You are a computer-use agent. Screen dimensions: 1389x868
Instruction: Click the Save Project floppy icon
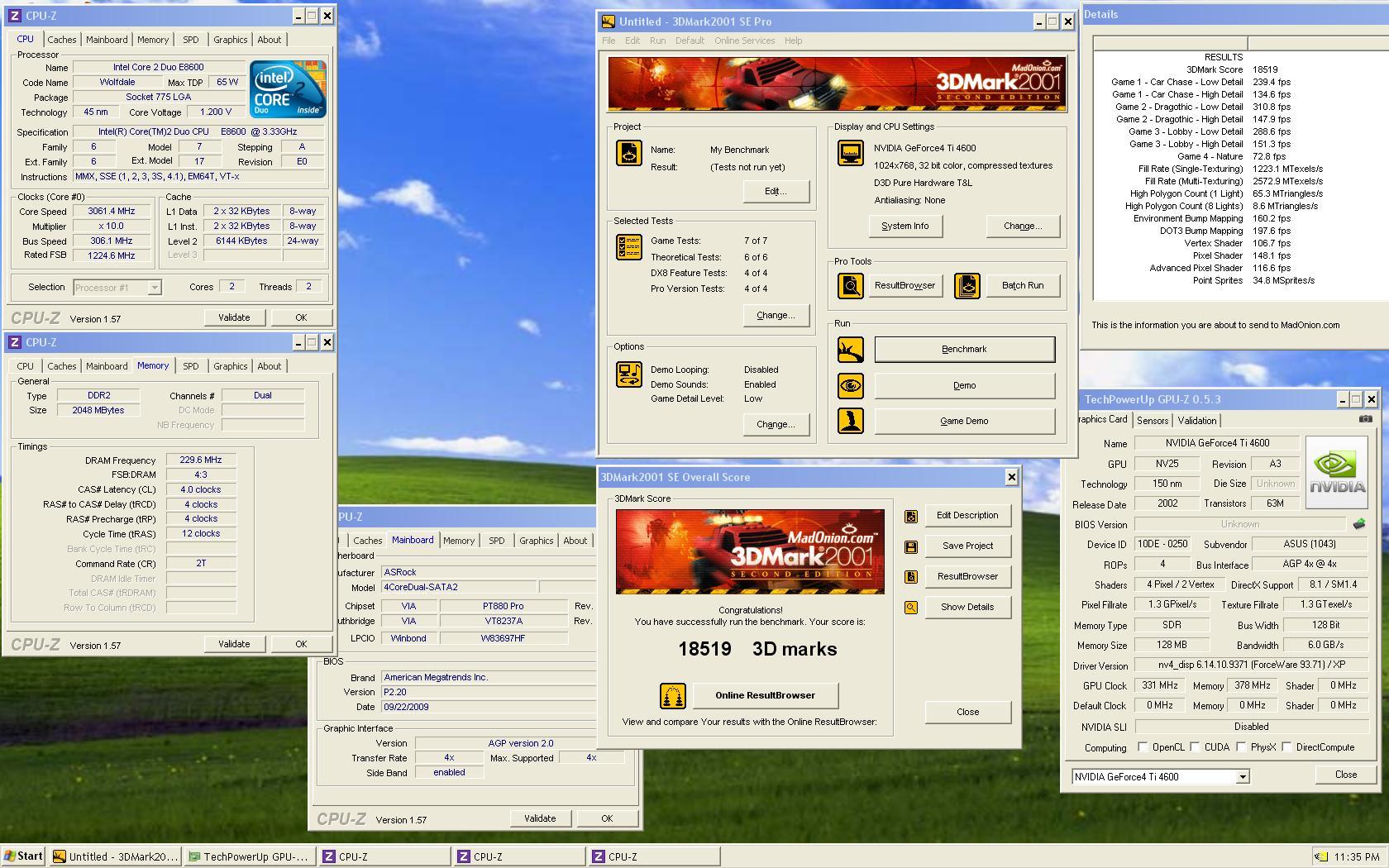click(910, 546)
